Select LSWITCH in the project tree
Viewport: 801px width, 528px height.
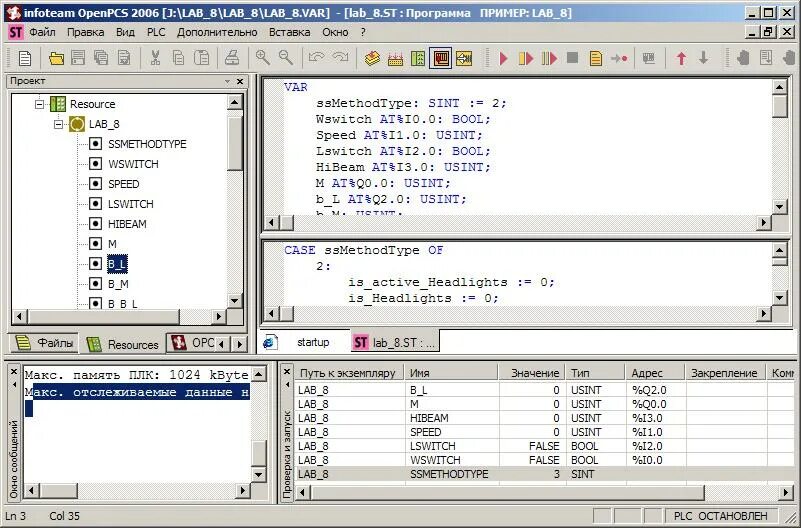pos(131,204)
